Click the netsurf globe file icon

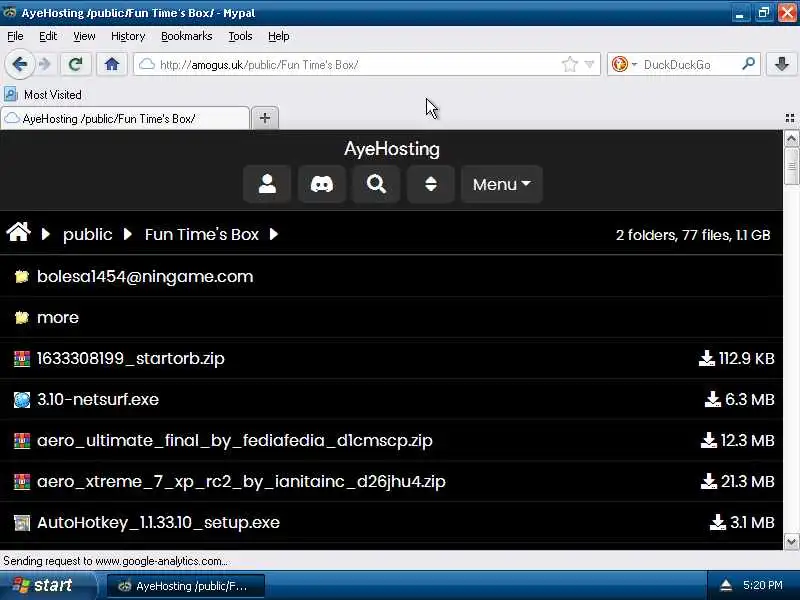click(x=21, y=399)
